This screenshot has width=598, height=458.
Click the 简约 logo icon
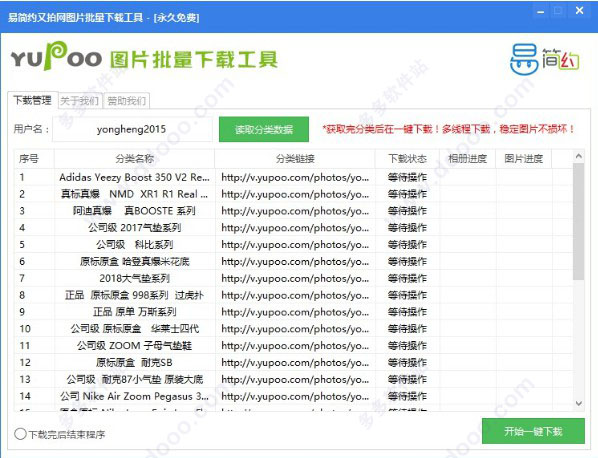coord(545,59)
